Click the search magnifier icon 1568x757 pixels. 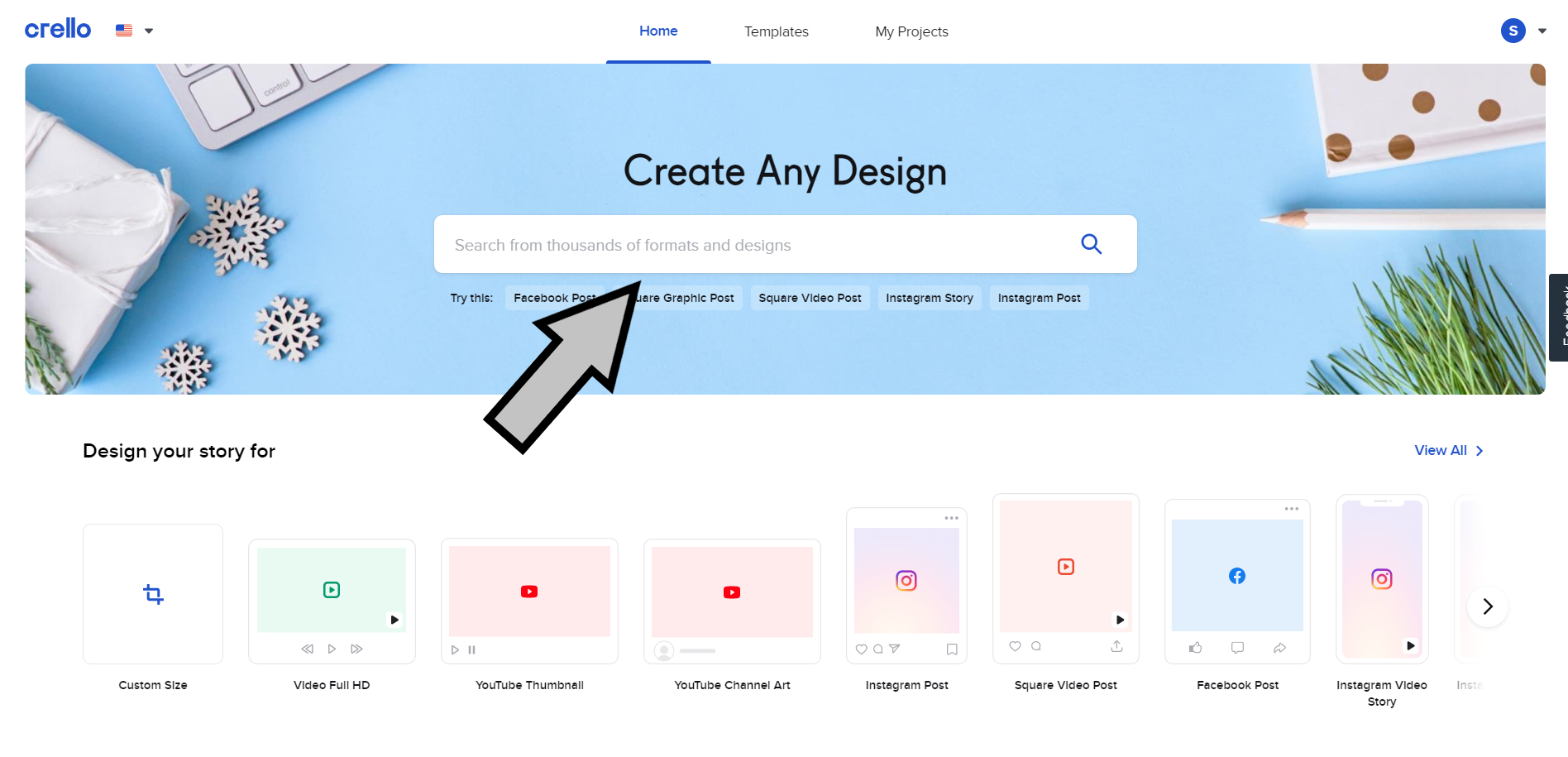point(1091,244)
